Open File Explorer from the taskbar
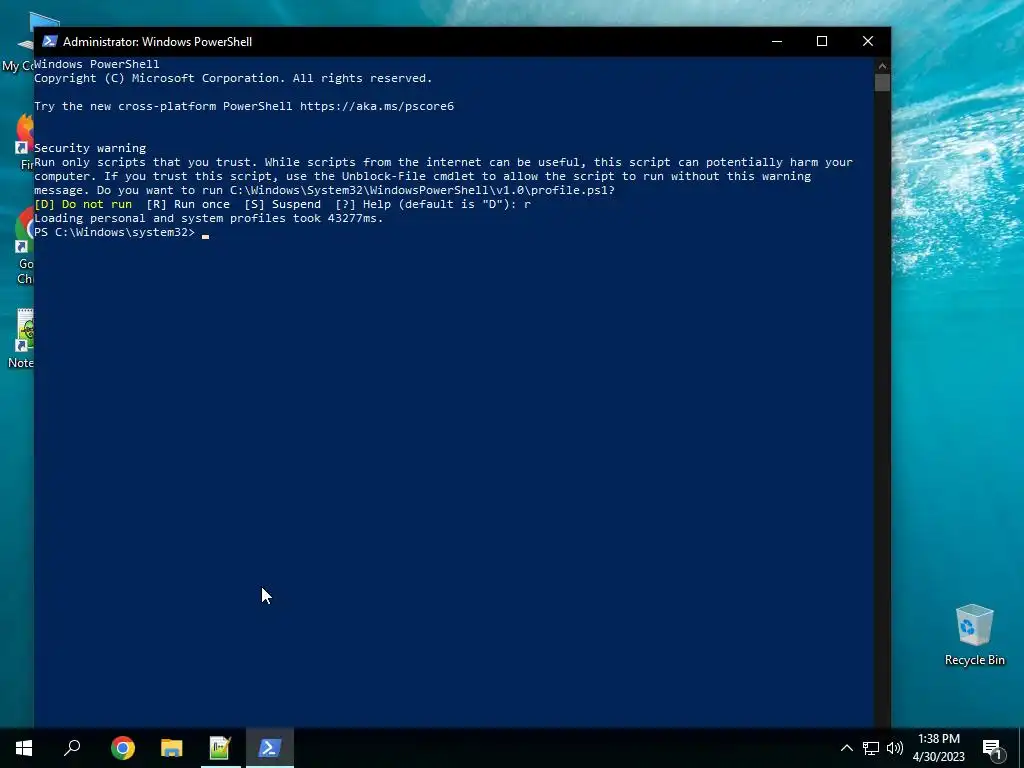The width and height of the screenshot is (1024, 768). pos(172,748)
